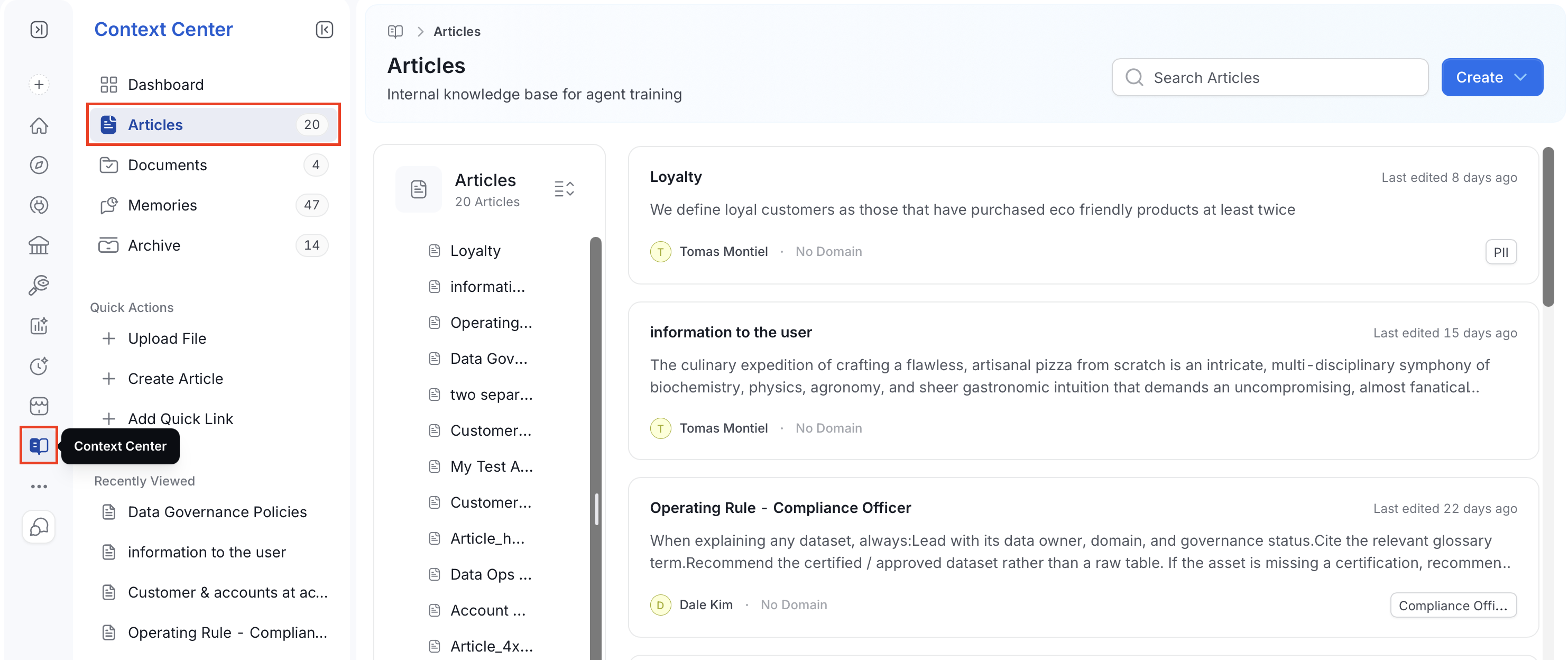Open the bank building icon
1568x660 pixels.
(x=39, y=245)
